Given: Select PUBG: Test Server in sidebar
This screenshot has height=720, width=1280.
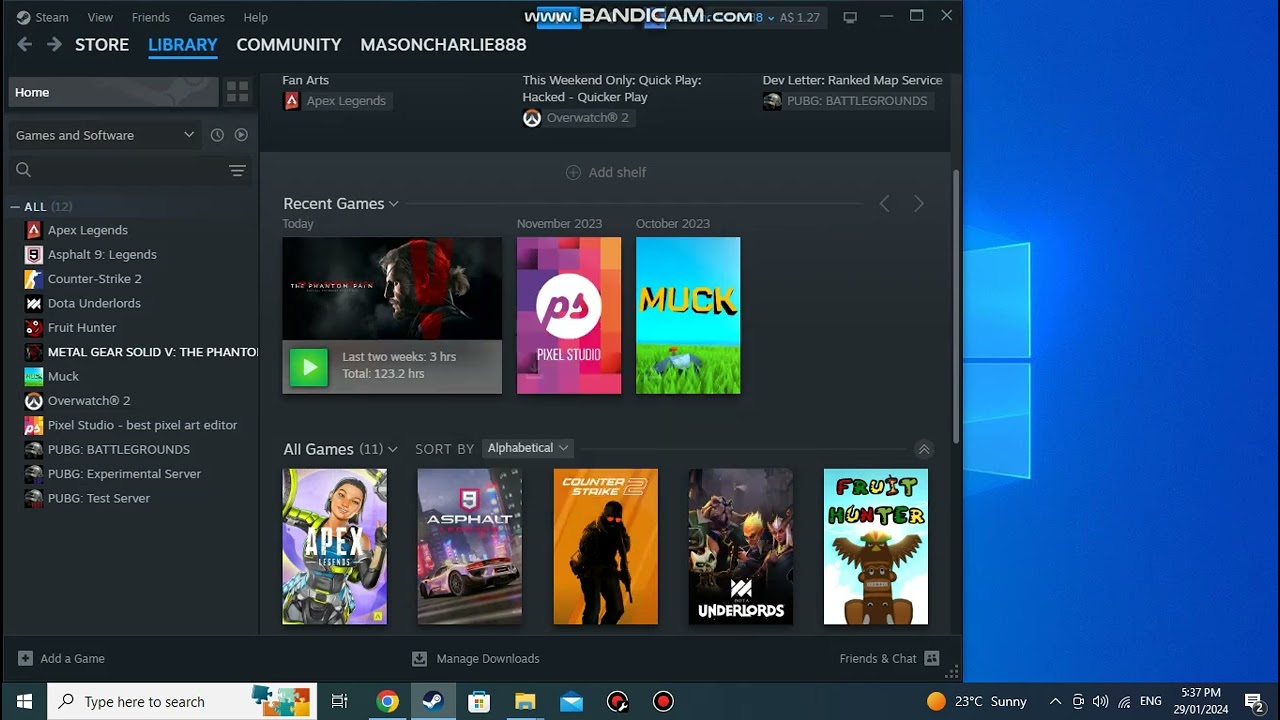Looking at the screenshot, I should point(99,498).
